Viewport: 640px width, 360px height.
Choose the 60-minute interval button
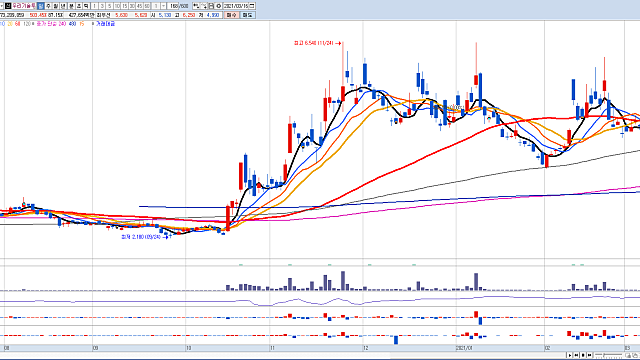[147, 6]
